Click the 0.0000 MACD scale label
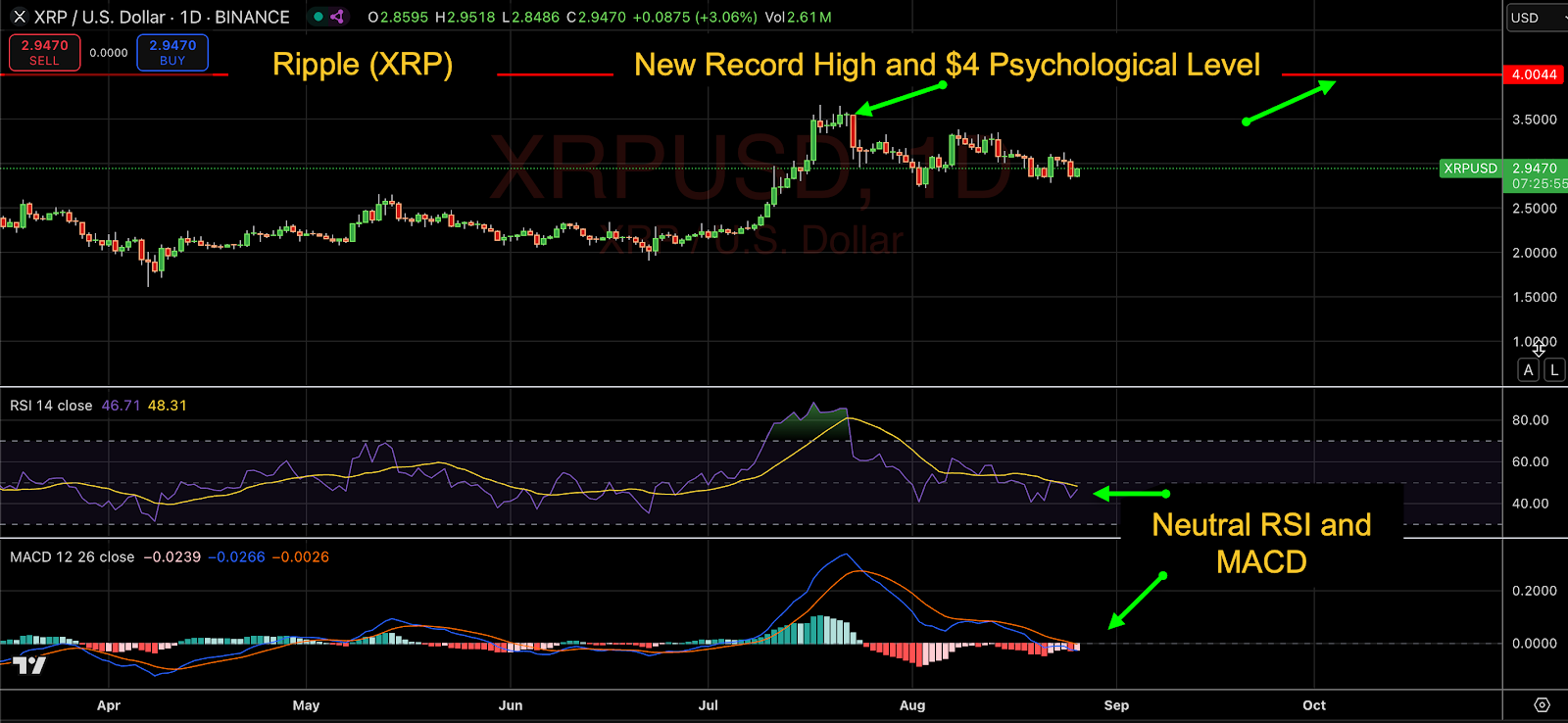1568x723 pixels. coord(1535,644)
